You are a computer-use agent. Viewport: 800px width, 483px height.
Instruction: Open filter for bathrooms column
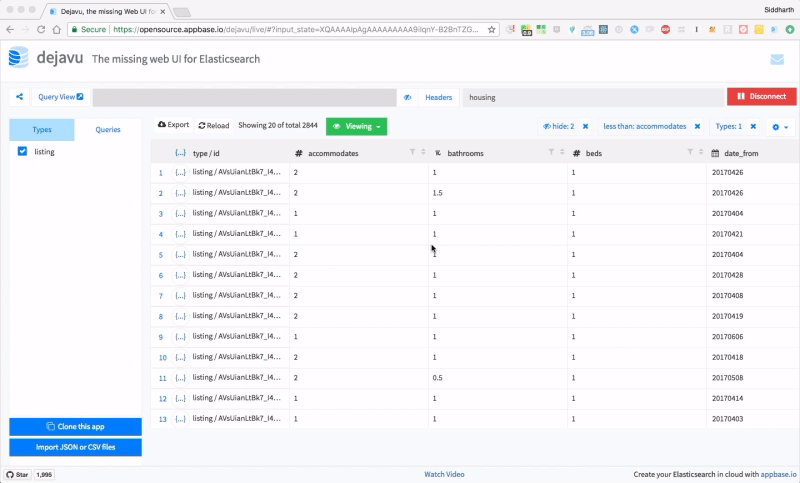coord(551,152)
